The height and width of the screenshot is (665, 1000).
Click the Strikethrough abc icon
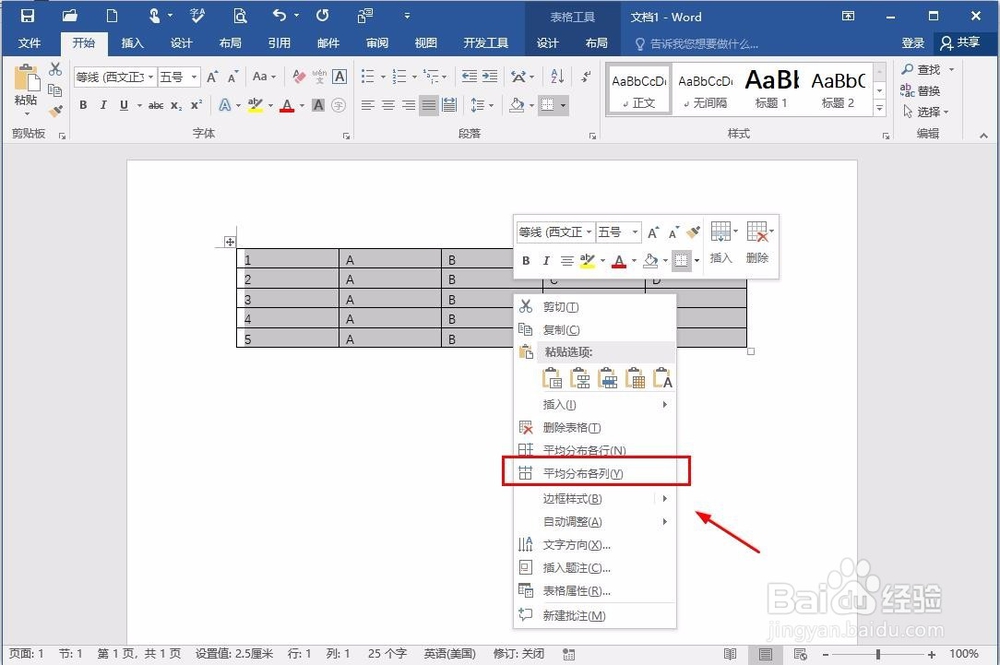156,105
